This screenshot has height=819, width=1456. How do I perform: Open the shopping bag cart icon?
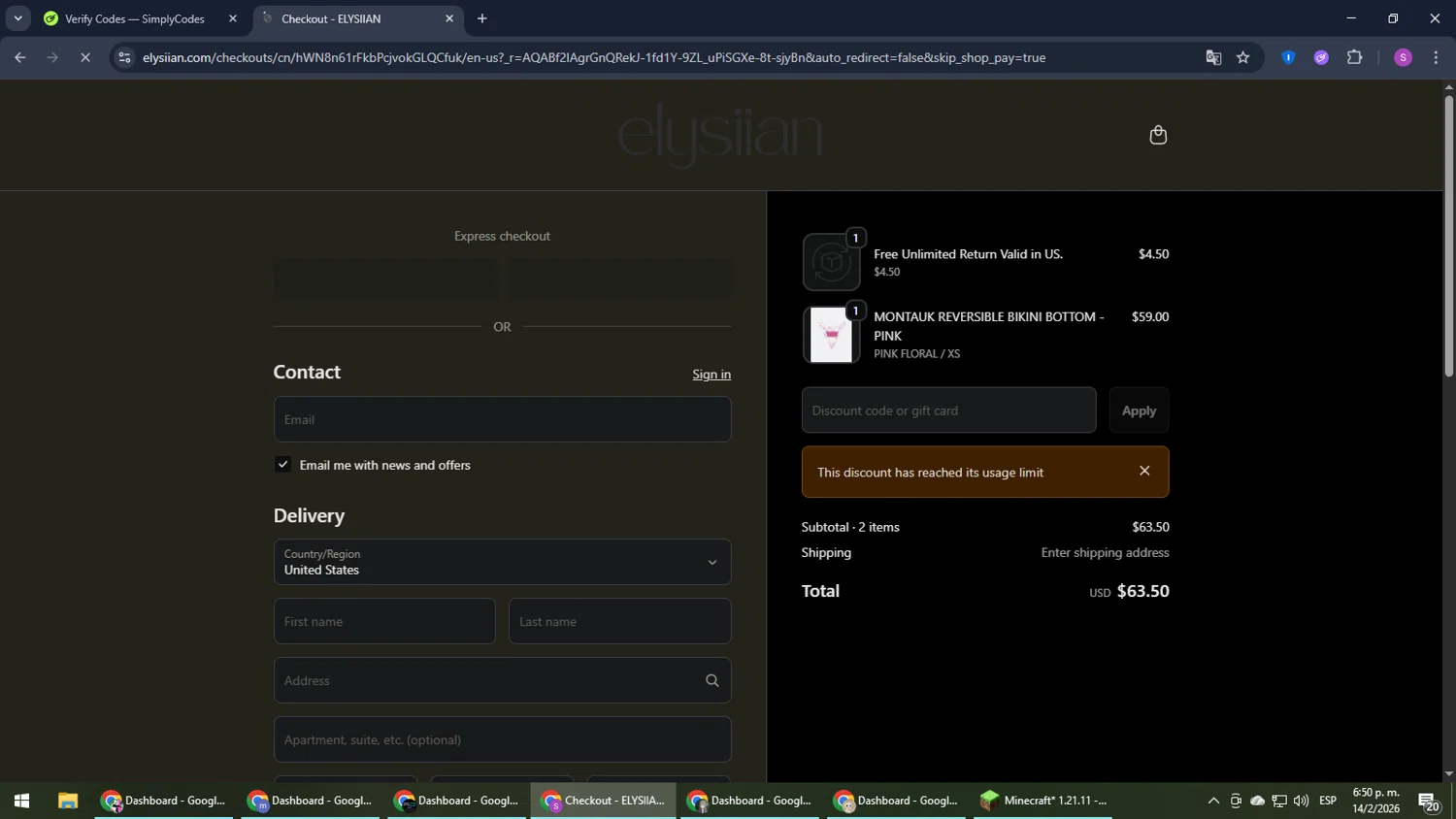[1157, 135]
